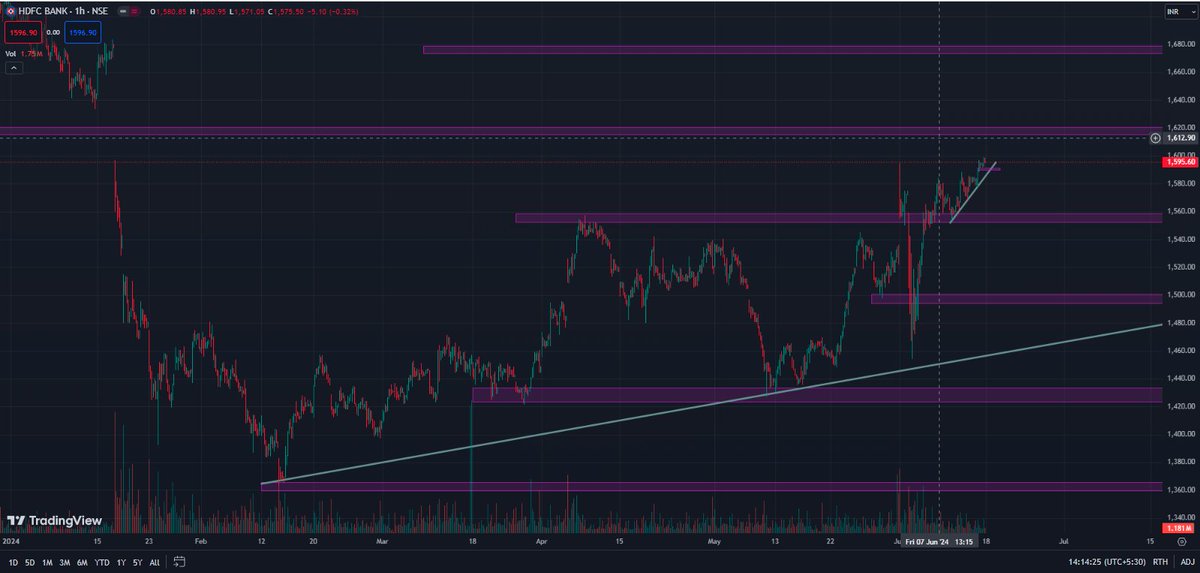The height and width of the screenshot is (573, 1200).
Task: Click the Fri 07 Jun '24 crosshair date label
Action: (940, 540)
